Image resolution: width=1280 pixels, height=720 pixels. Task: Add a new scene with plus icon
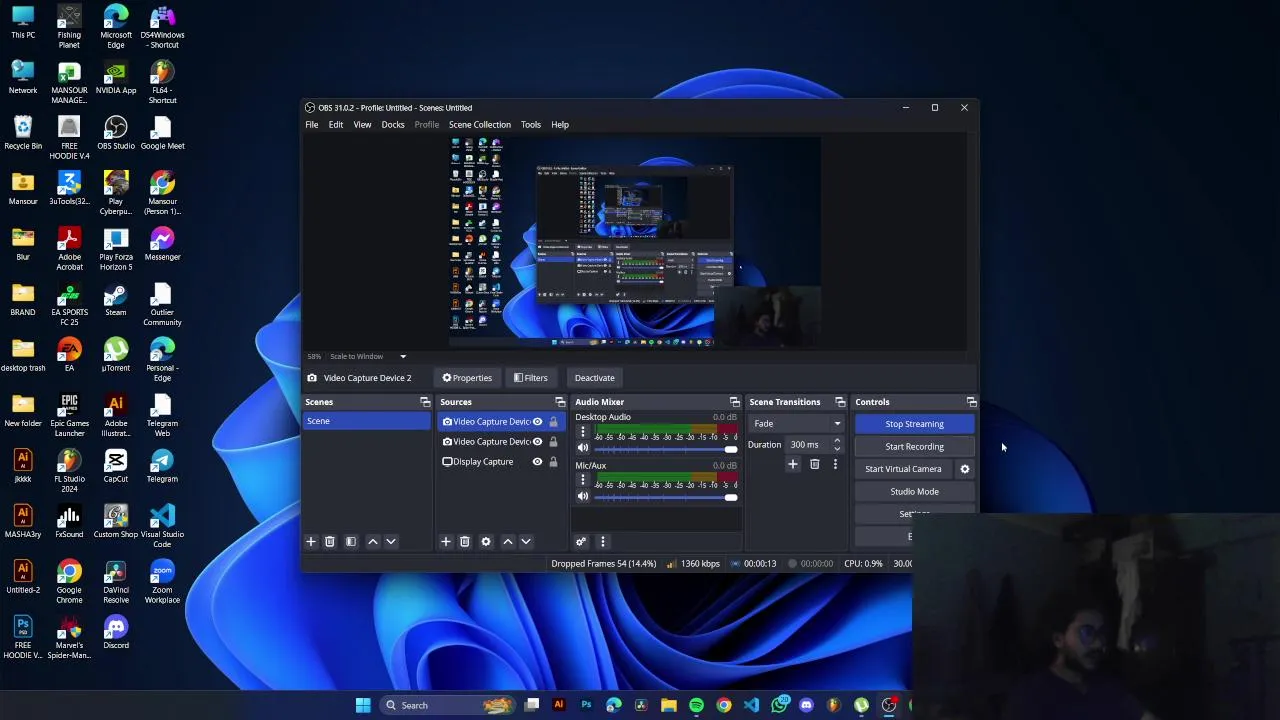(x=311, y=541)
